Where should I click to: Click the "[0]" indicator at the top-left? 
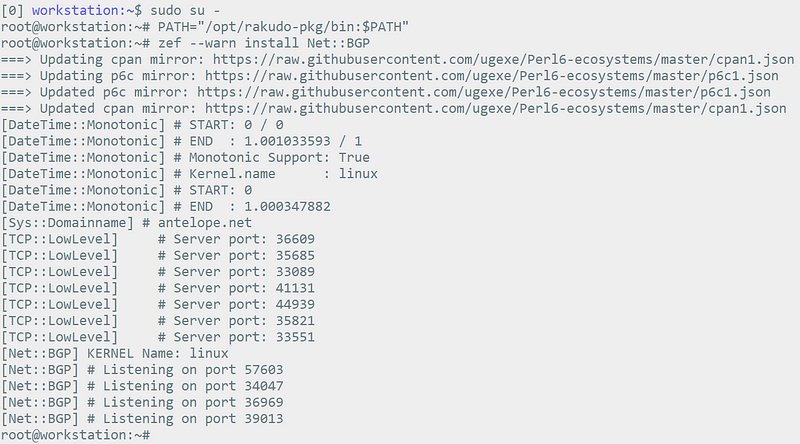pyautogui.click(x=13, y=11)
